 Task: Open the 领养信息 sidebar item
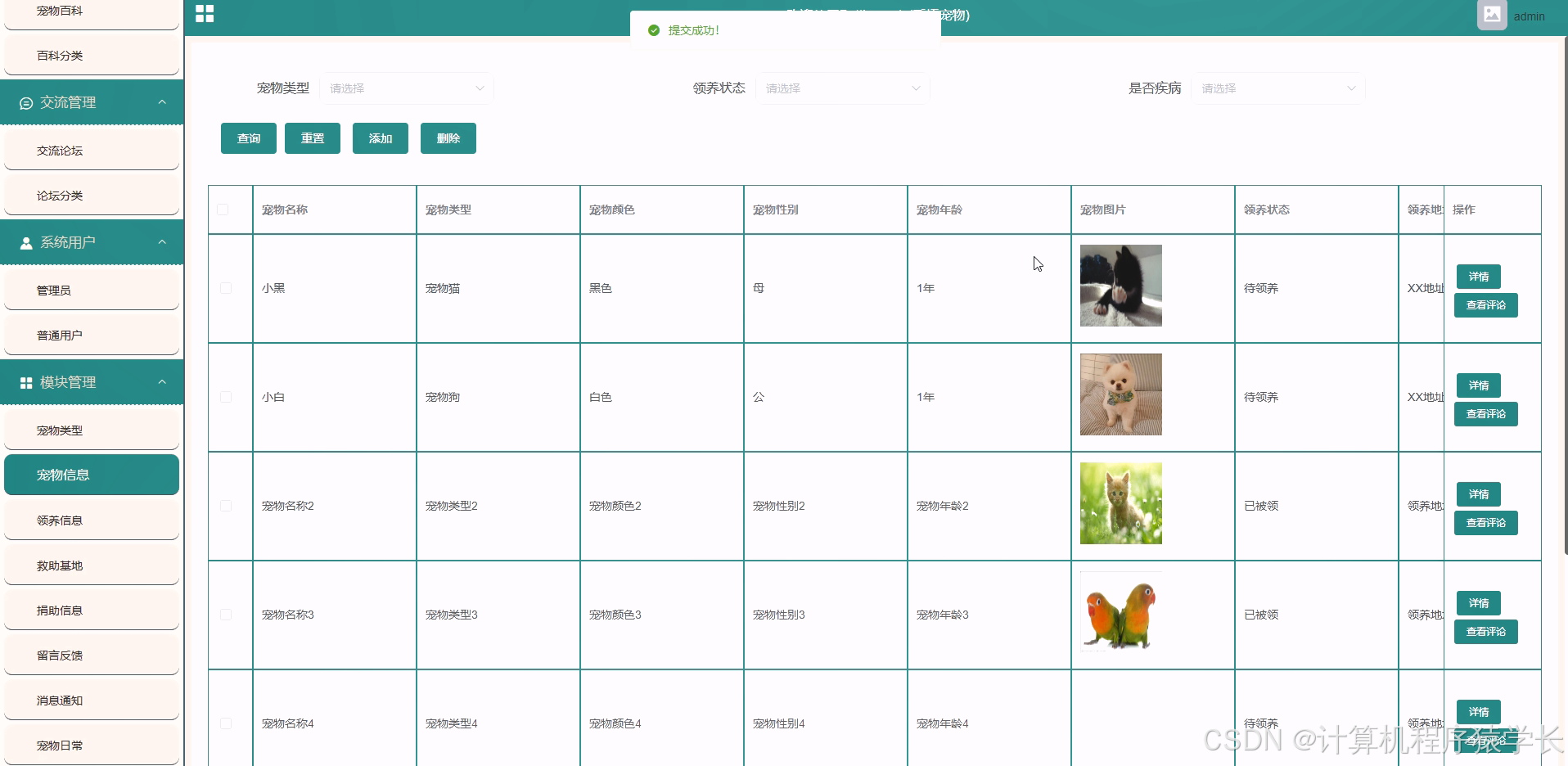click(x=92, y=520)
